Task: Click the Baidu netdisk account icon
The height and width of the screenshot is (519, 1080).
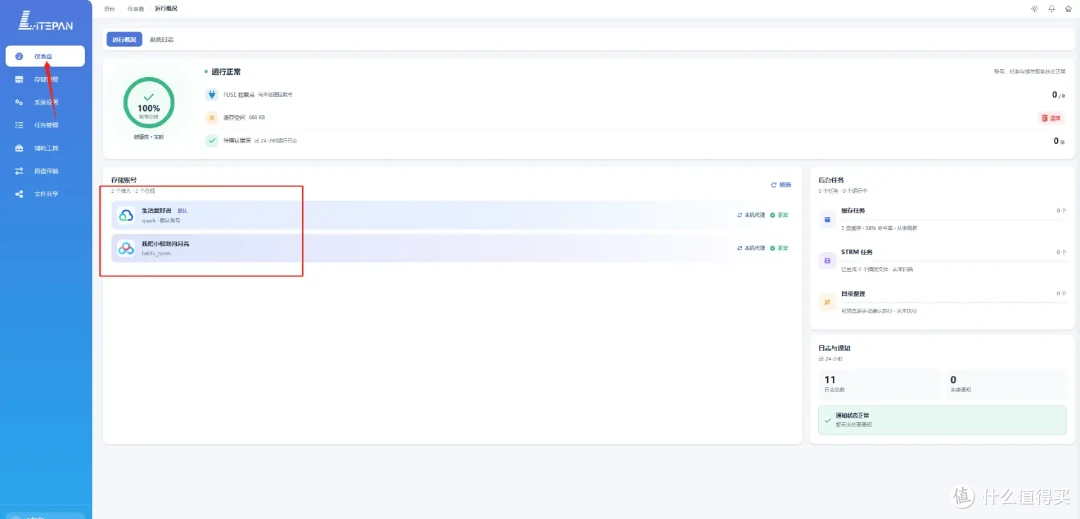Action: (x=126, y=248)
